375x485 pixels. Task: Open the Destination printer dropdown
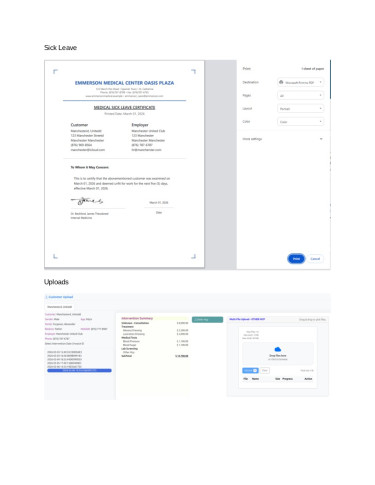coord(300,82)
